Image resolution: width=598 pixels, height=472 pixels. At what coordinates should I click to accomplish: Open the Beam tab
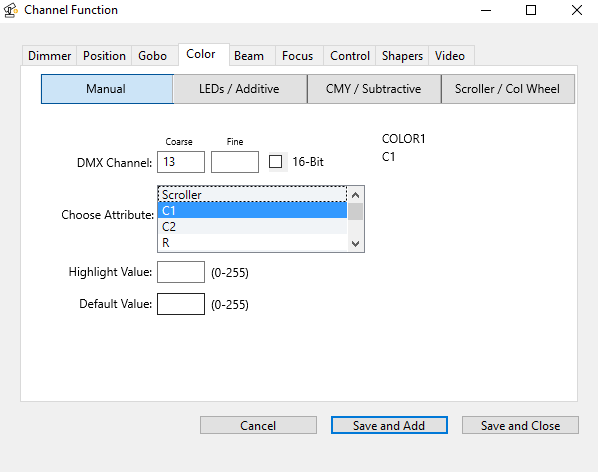[249, 56]
